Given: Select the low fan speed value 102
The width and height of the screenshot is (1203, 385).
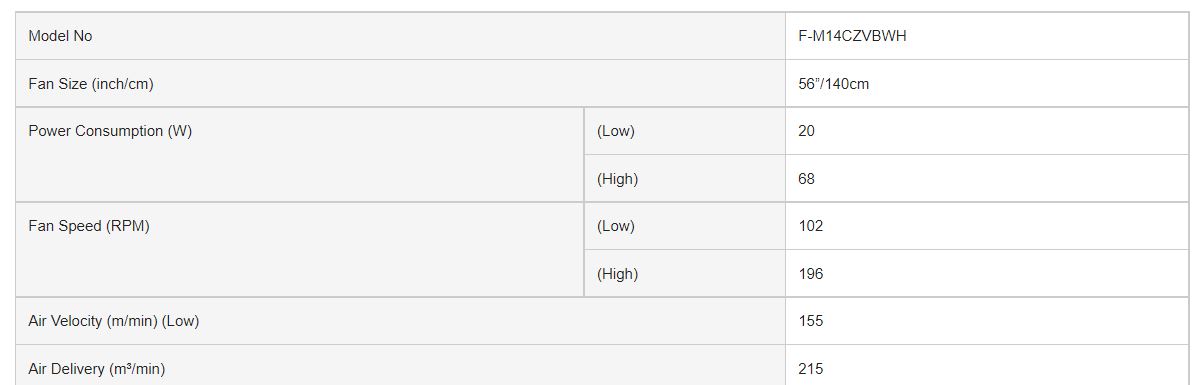Looking at the screenshot, I should [810, 226].
